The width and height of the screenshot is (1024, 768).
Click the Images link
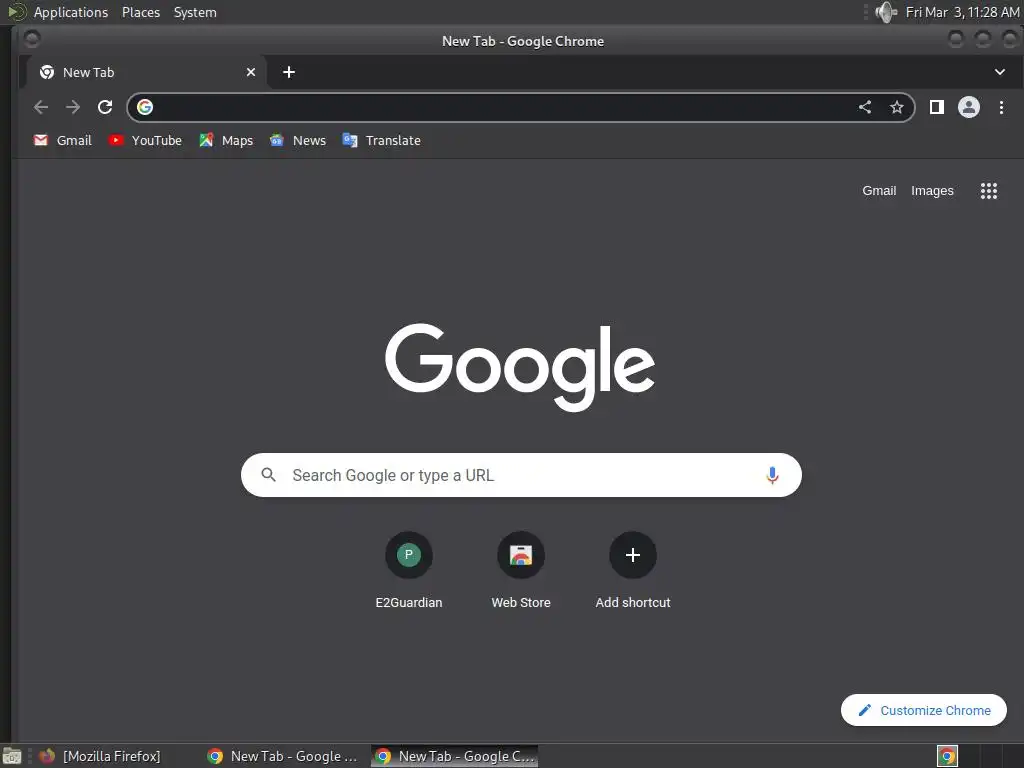pyautogui.click(x=932, y=191)
